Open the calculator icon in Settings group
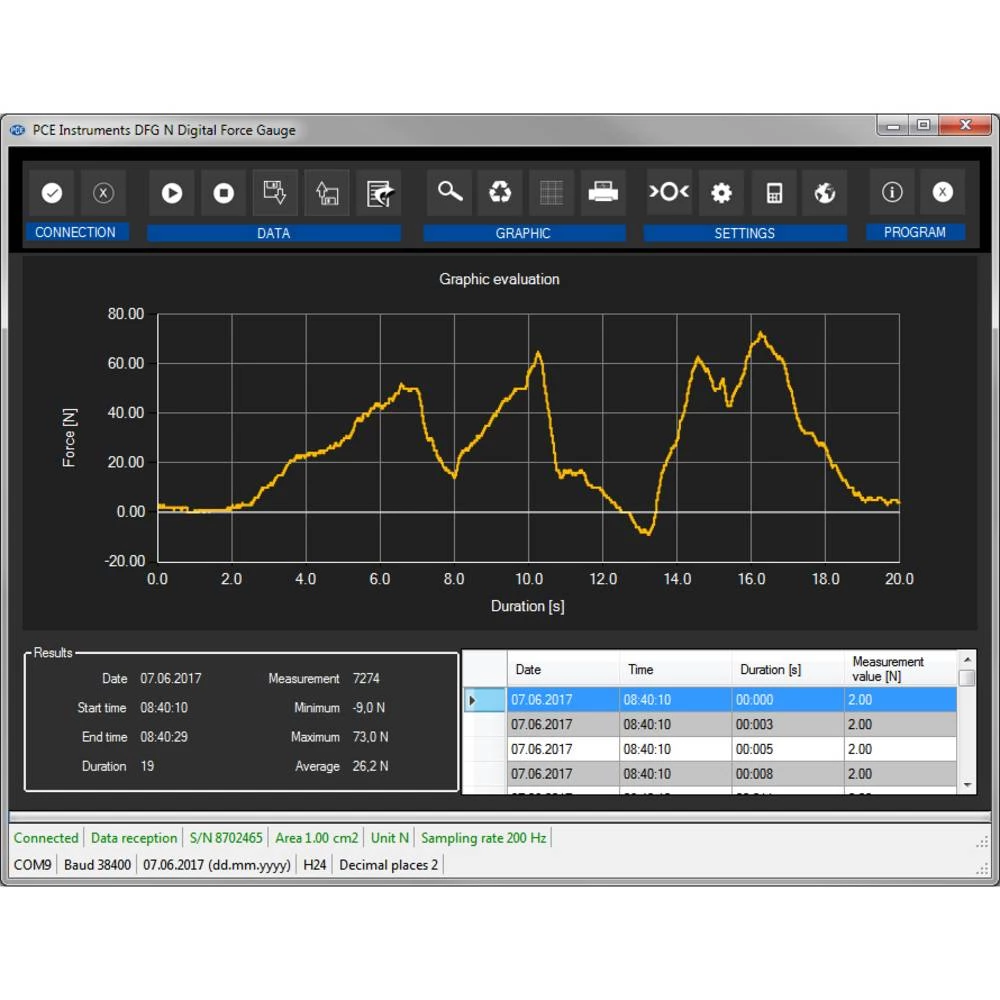The width and height of the screenshot is (1000, 1000). [774, 192]
